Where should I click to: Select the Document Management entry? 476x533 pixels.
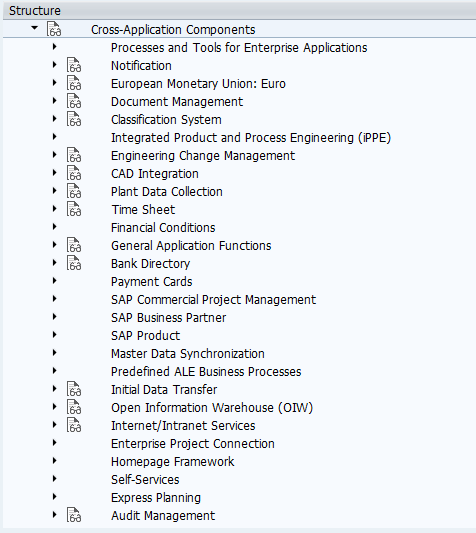pos(177,102)
